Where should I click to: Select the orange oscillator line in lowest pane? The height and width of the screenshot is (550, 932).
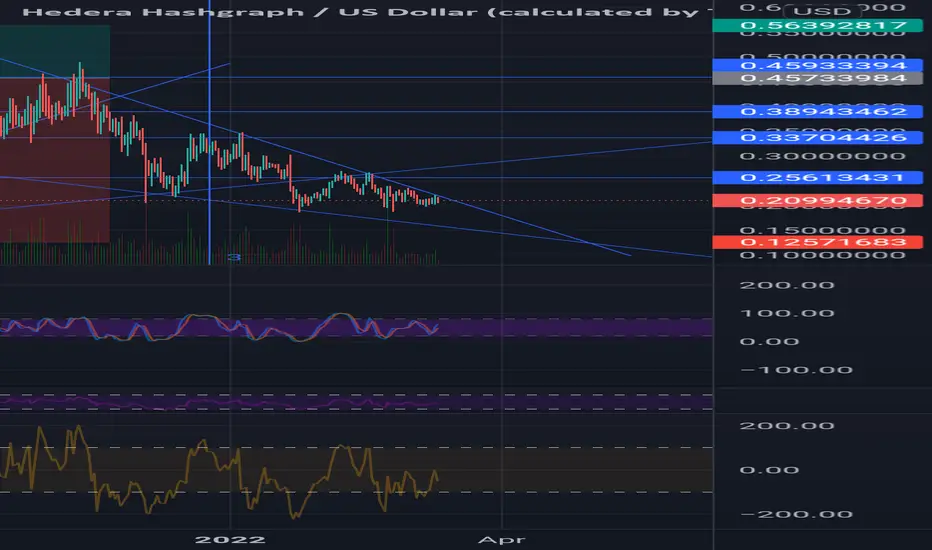click(219, 473)
